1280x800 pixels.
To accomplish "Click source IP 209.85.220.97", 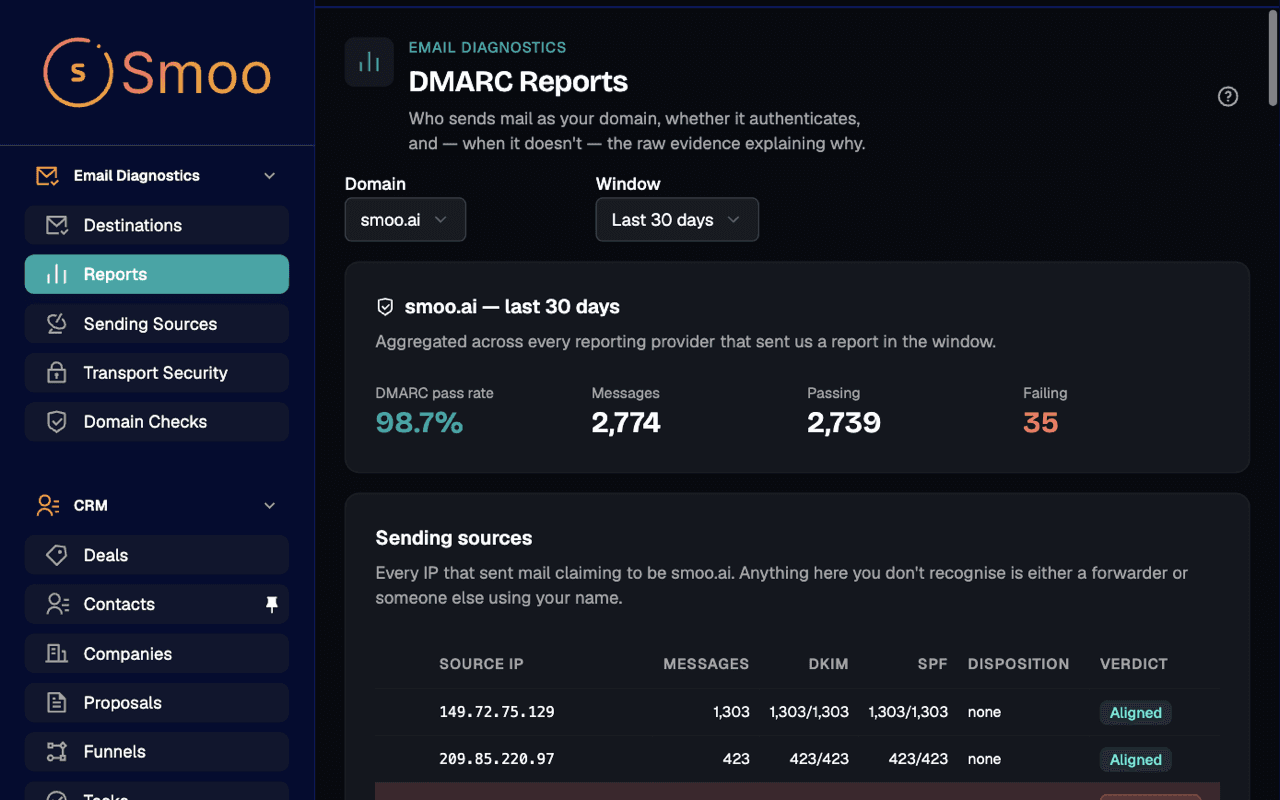I will tap(497, 759).
